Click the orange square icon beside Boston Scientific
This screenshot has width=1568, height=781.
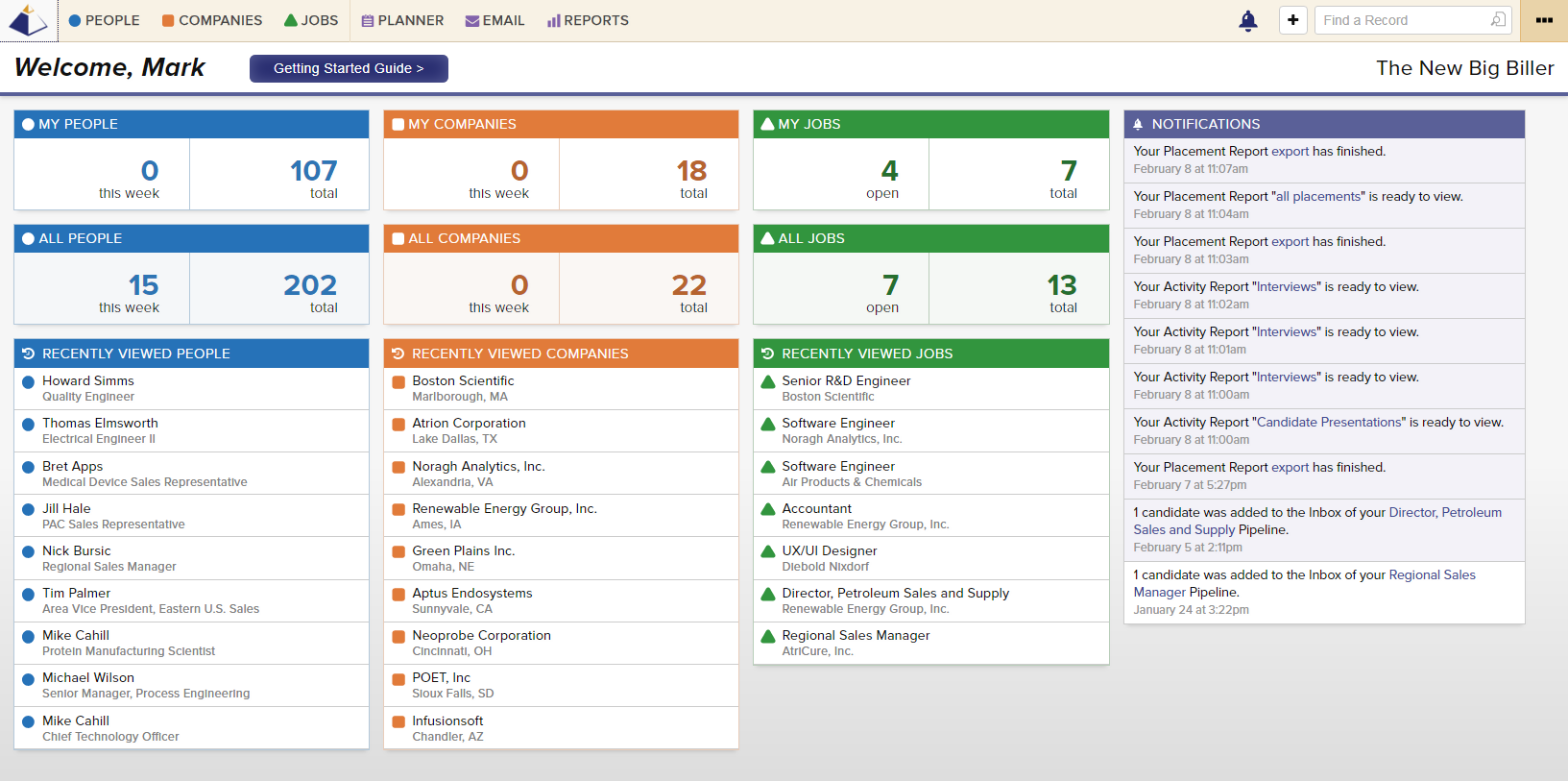pyautogui.click(x=398, y=382)
